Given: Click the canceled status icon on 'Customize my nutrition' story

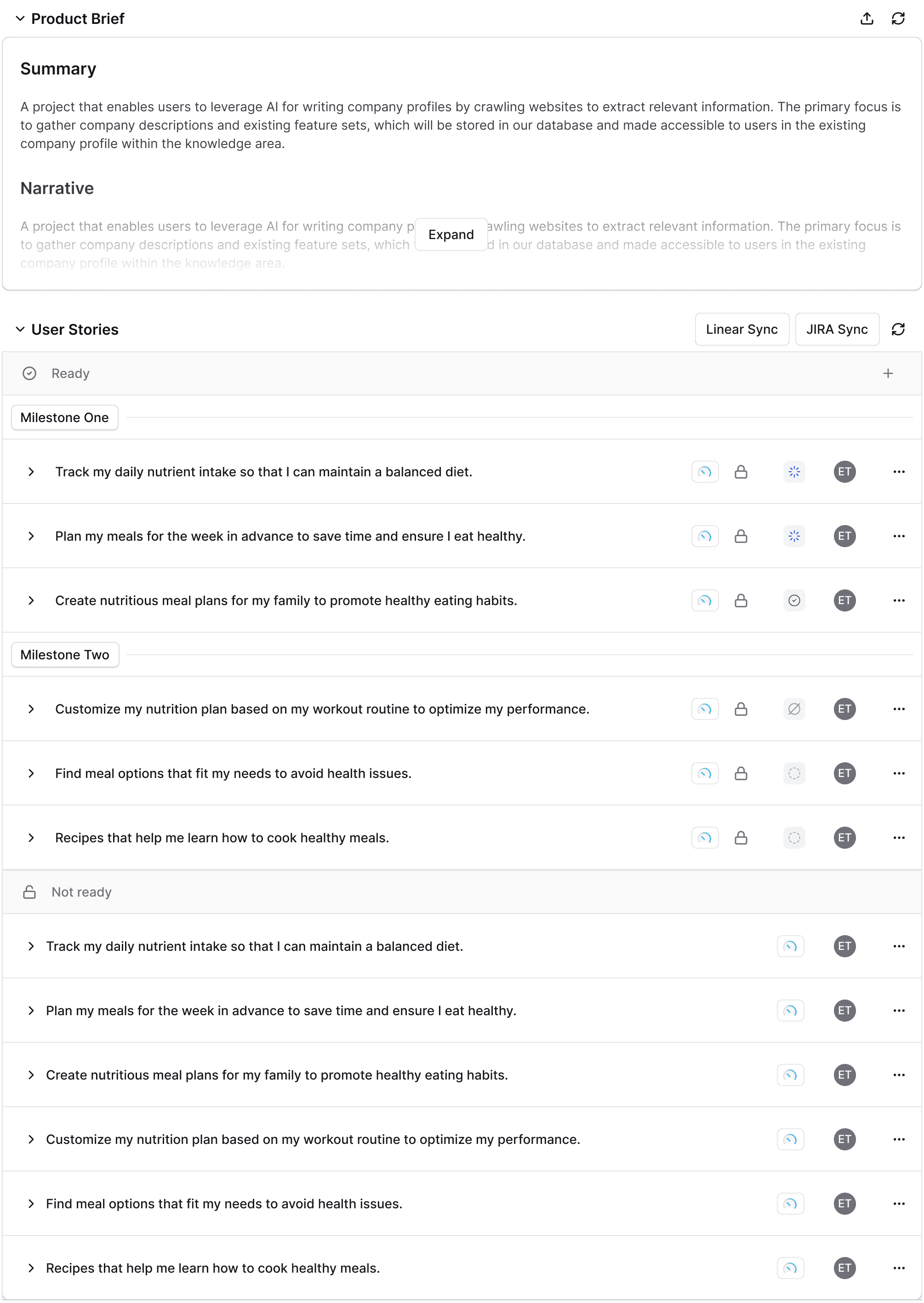Looking at the screenshot, I should tap(794, 709).
